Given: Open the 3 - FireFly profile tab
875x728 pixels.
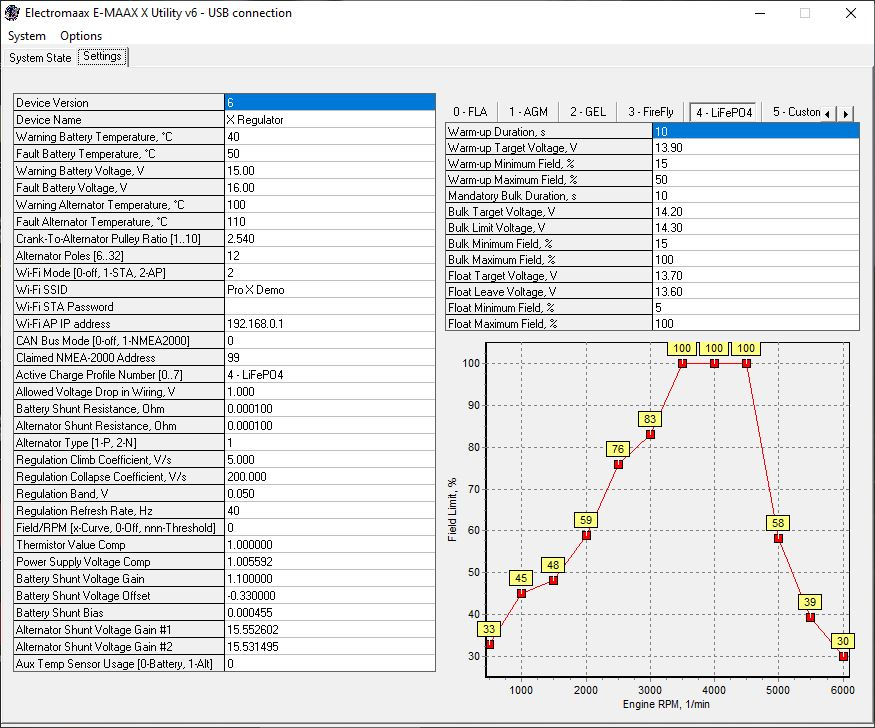Looking at the screenshot, I should coord(650,112).
